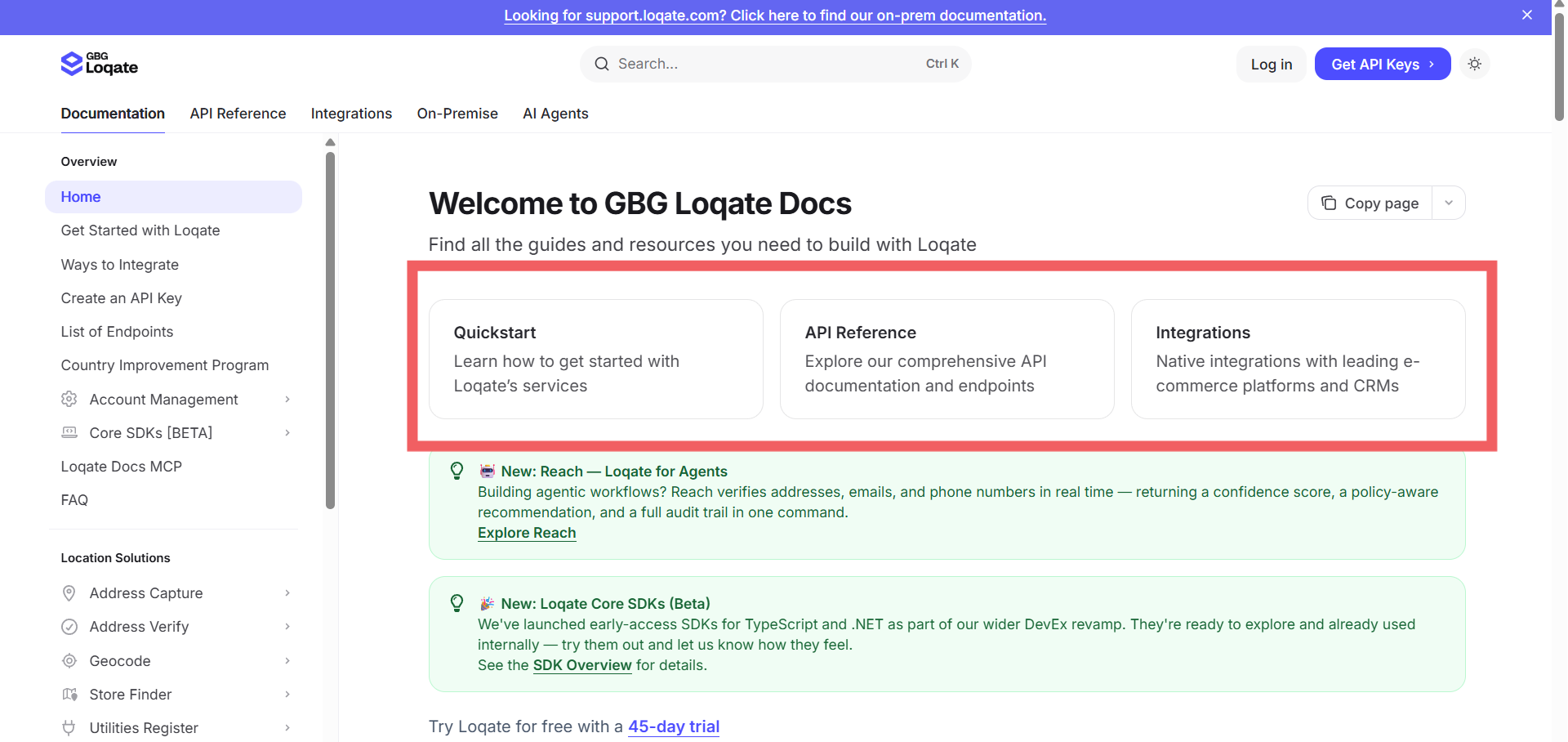This screenshot has height=742, width=1568.
Task: Click the Account Management sidebar label
Action: coord(163,400)
